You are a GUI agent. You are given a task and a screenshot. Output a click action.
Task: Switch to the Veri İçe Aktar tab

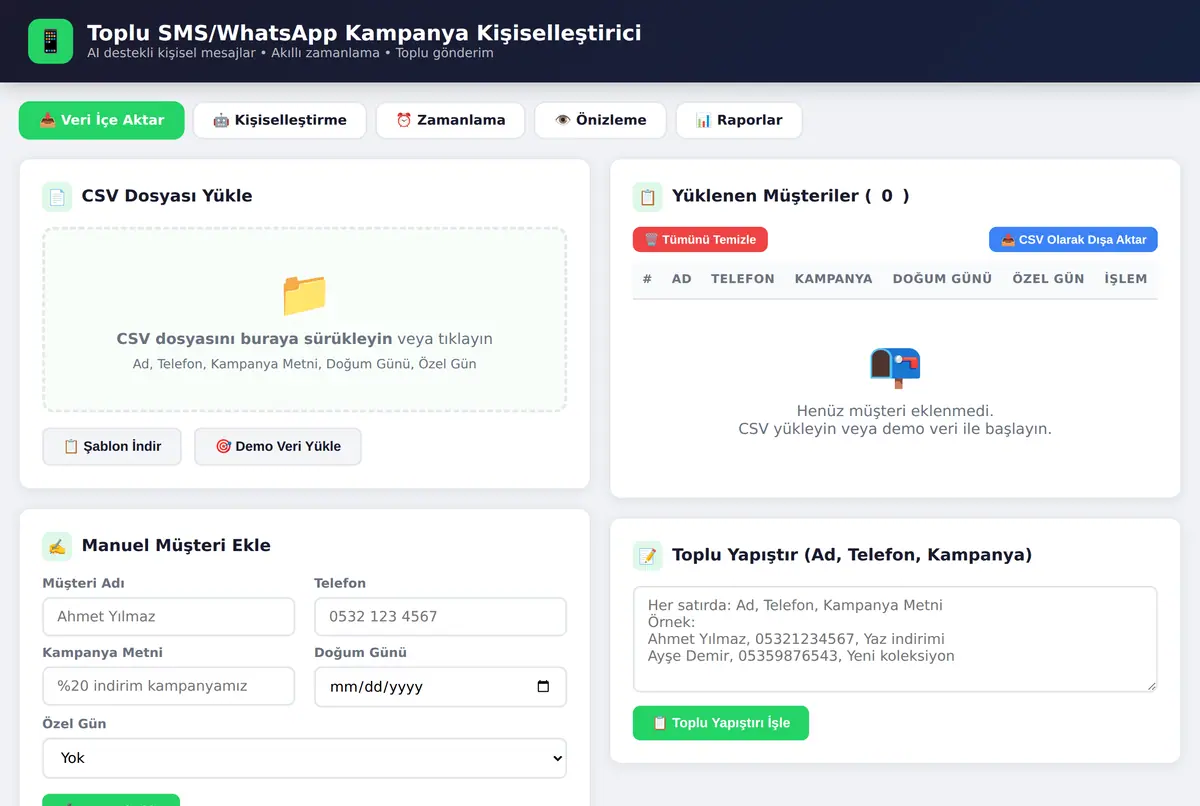click(102, 120)
